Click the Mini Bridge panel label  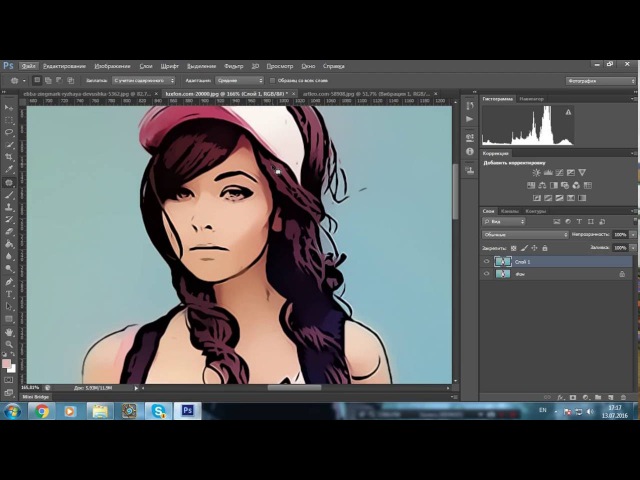click(34, 396)
